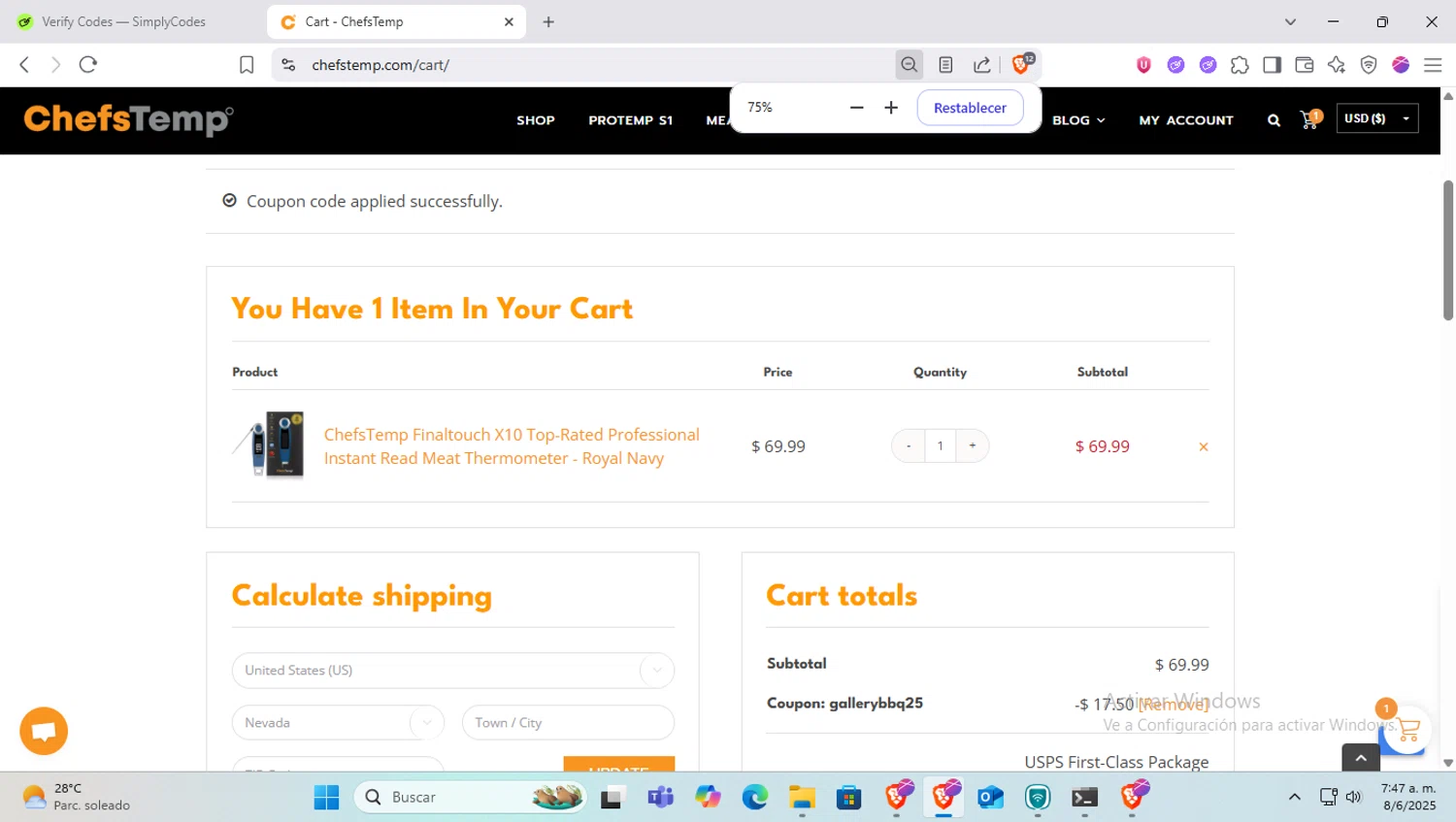Screen dimensions: 1456x822
Task: Open the PROTEMP S1 menu item
Action: (x=630, y=120)
